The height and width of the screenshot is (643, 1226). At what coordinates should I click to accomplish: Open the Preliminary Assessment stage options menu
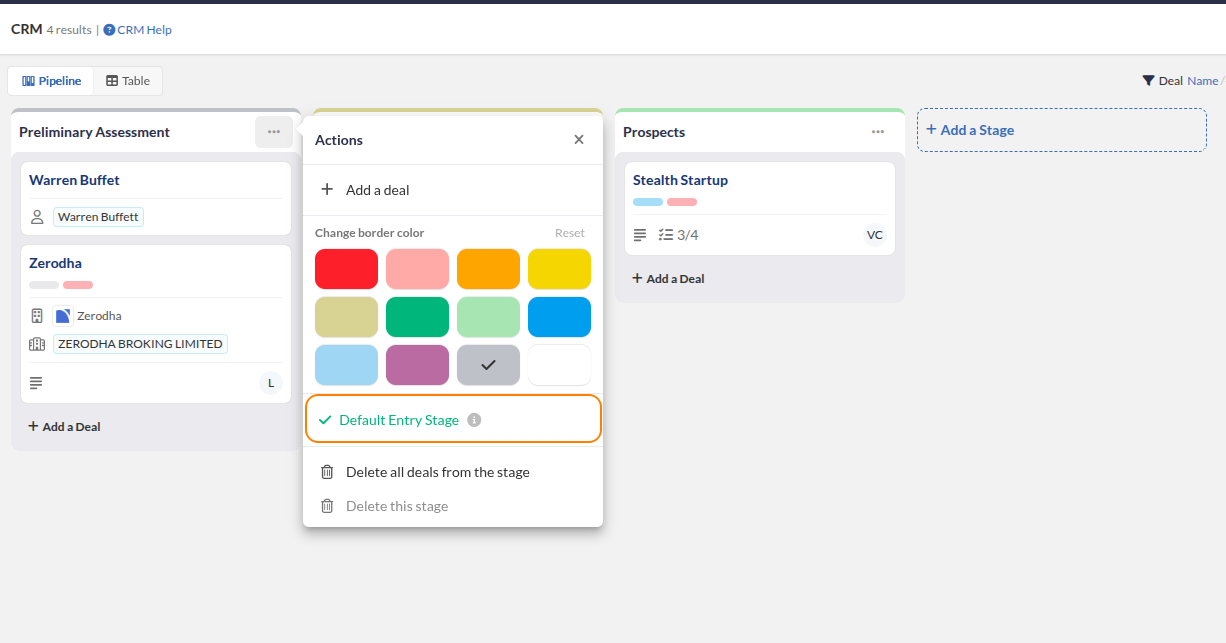coord(273,132)
